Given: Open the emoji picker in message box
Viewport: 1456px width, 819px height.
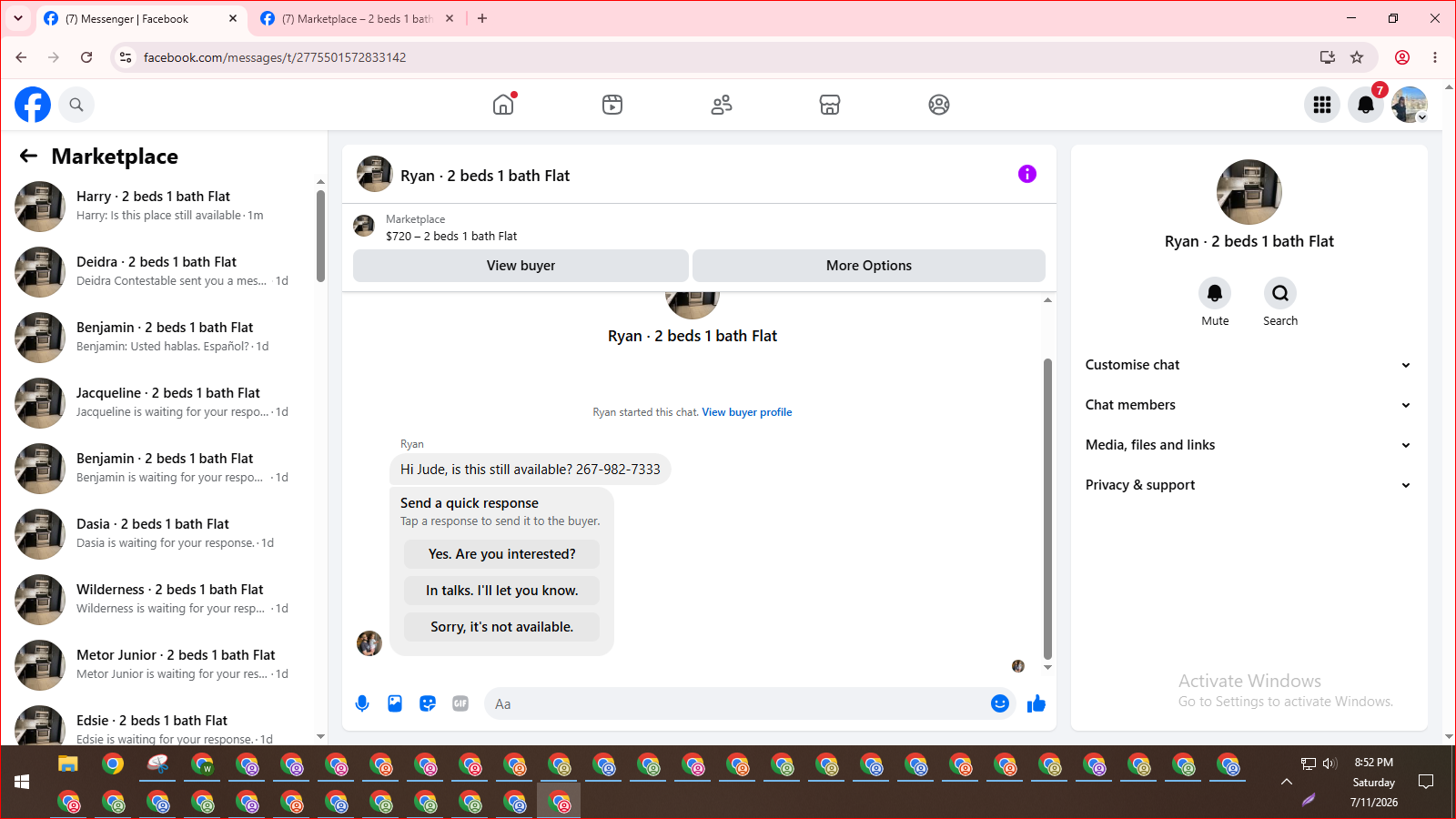Looking at the screenshot, I should [x=1000, y=703].
